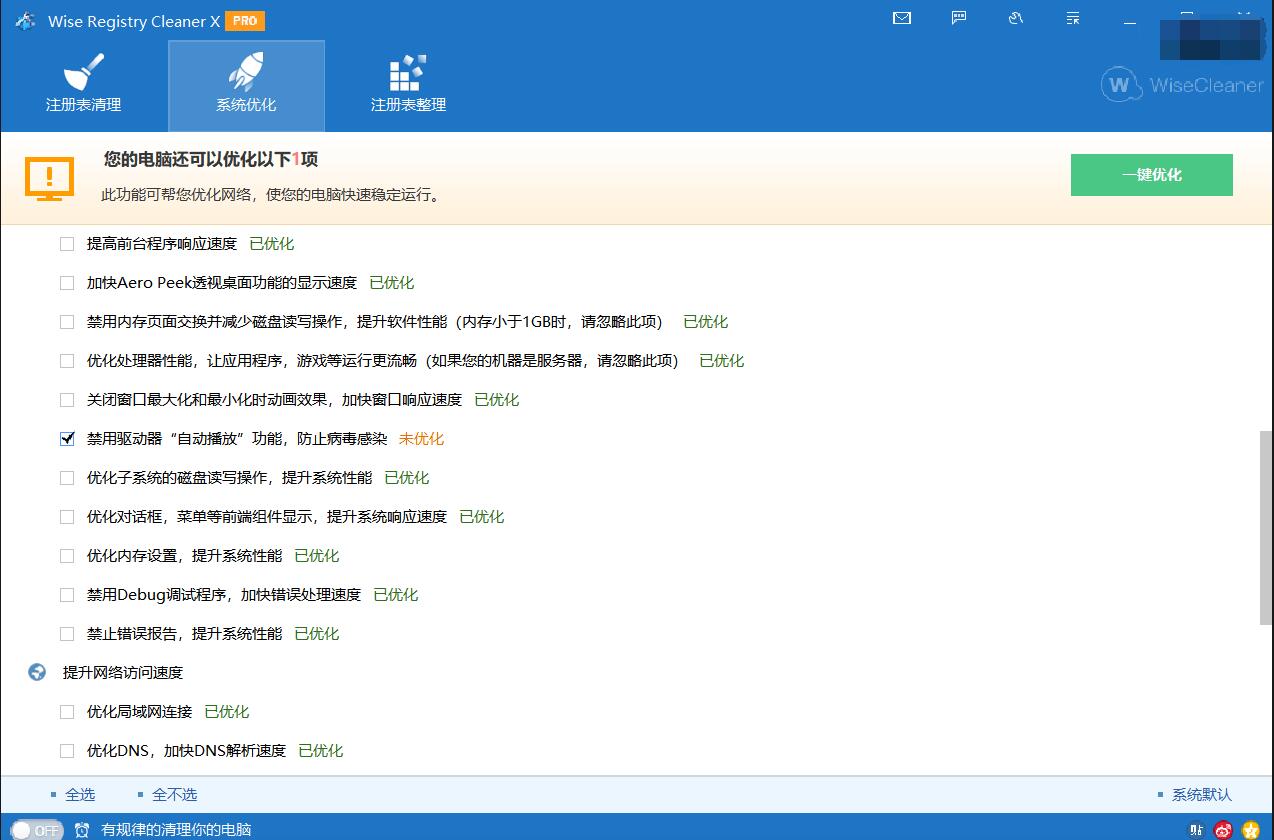Open the menu list icon in title bar
This screenshot has height=840, width=1274.
point(1073,18)
